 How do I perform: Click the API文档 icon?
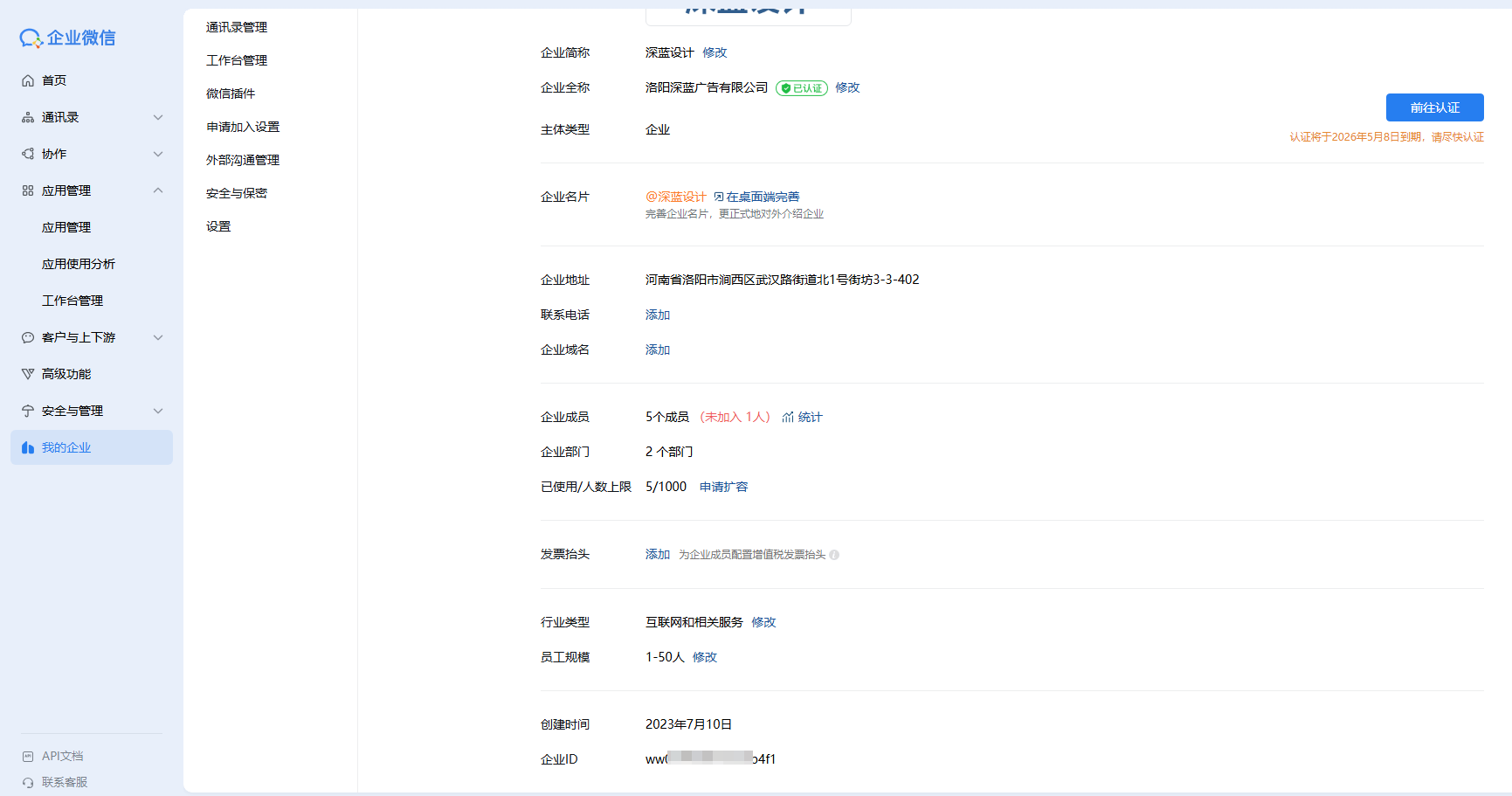click(28, 756)
